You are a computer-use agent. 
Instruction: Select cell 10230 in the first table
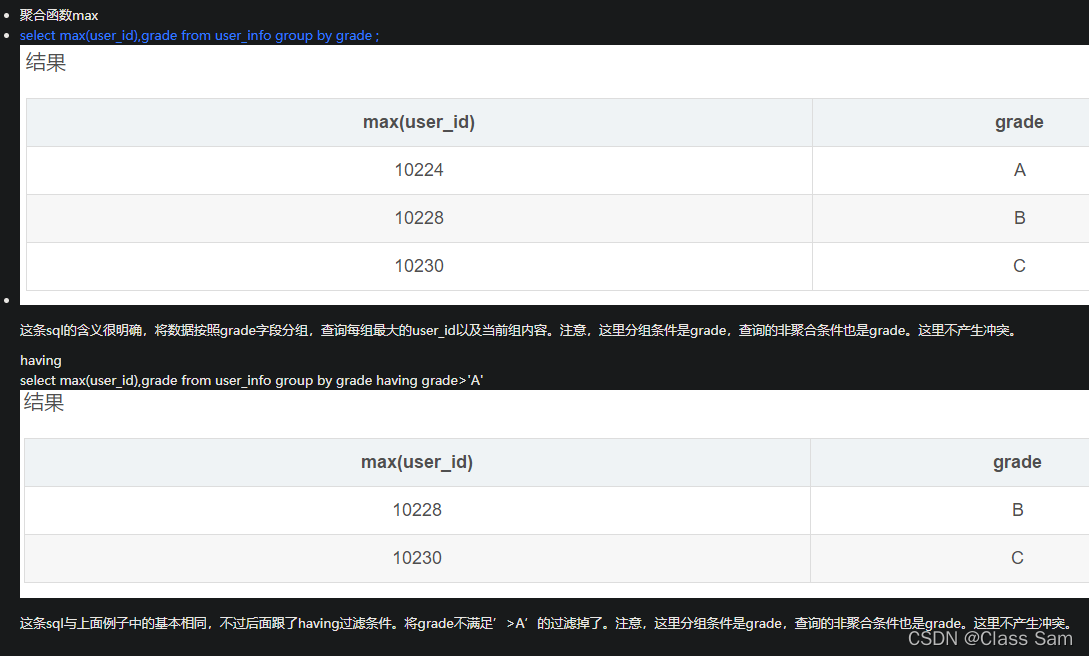(419, 266)
